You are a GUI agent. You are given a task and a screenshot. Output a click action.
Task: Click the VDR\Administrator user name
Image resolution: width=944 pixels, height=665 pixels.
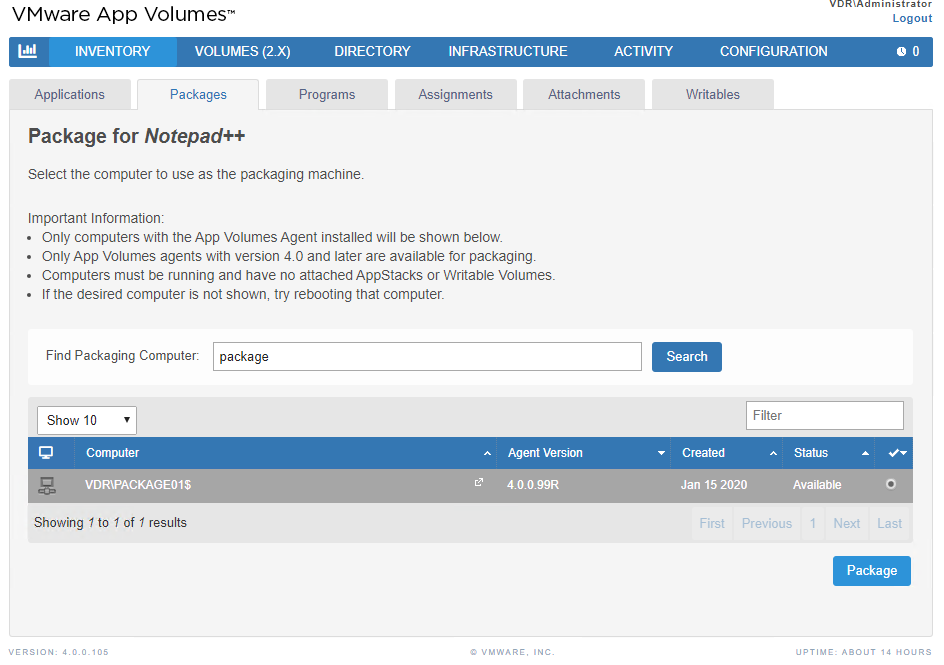(880, 4)
